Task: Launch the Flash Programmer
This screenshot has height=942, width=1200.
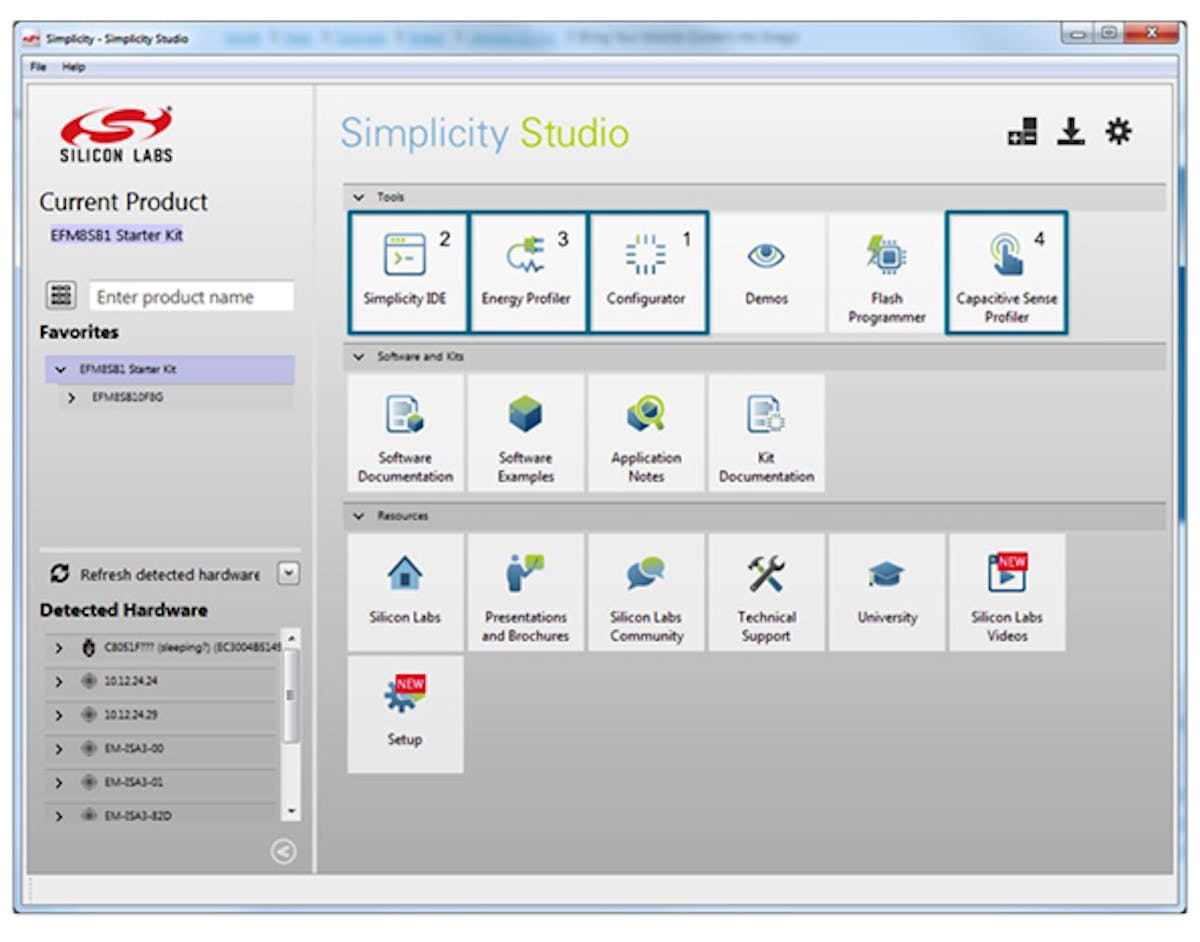Action: [886, 272]
